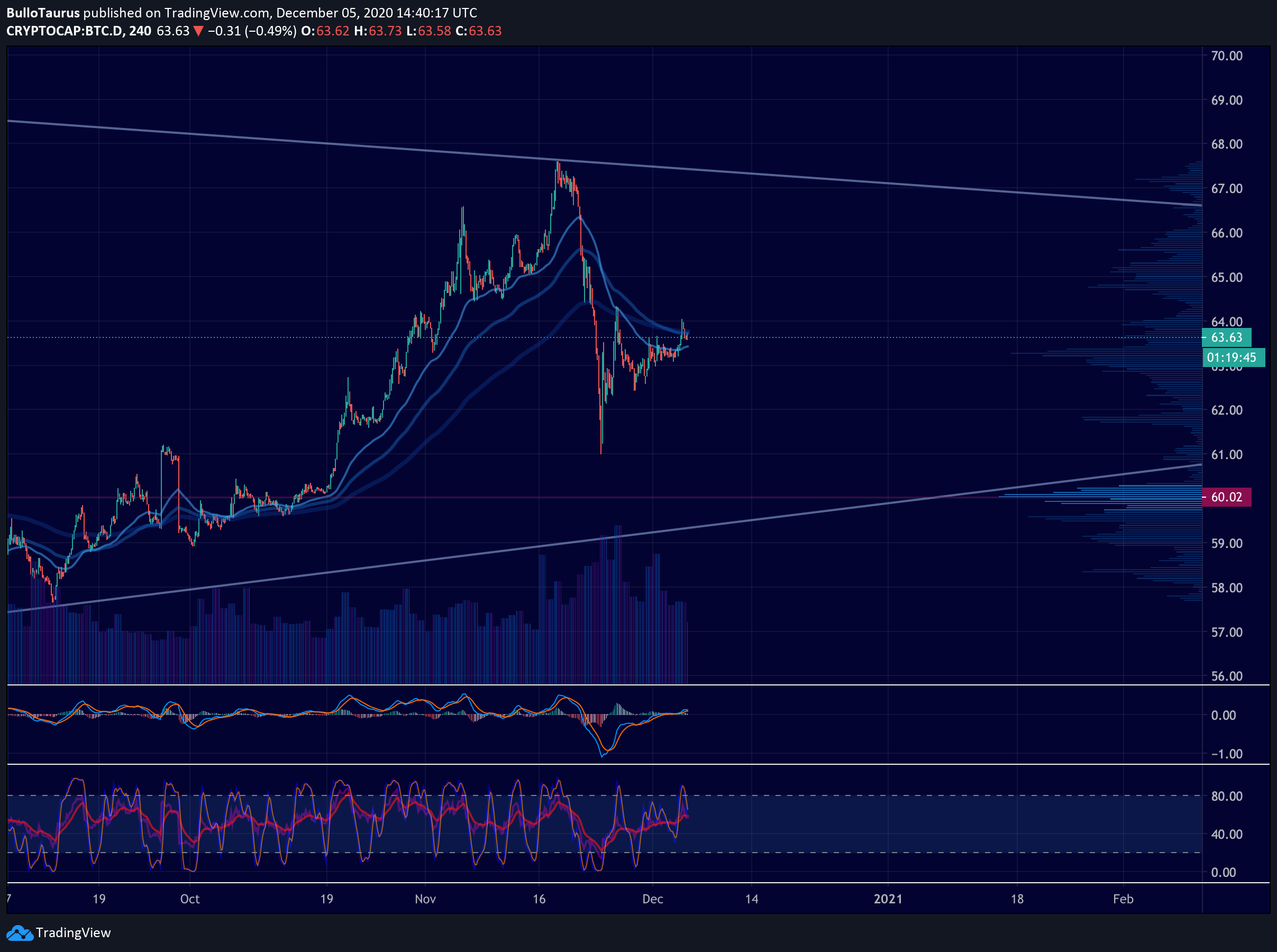Click the 14 date label on time axis
The width and height of the screenshot is (1277, 952).
tap(752, 899)
